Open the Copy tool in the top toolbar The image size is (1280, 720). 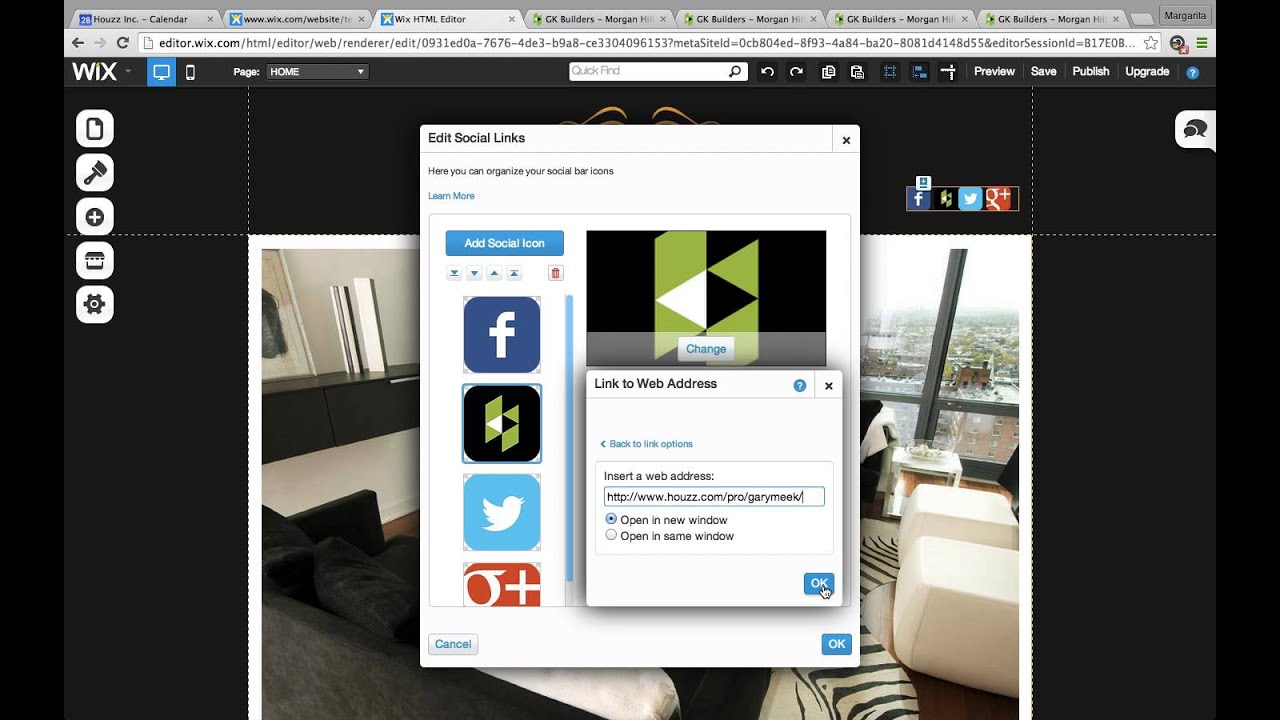tap(827, 71)
